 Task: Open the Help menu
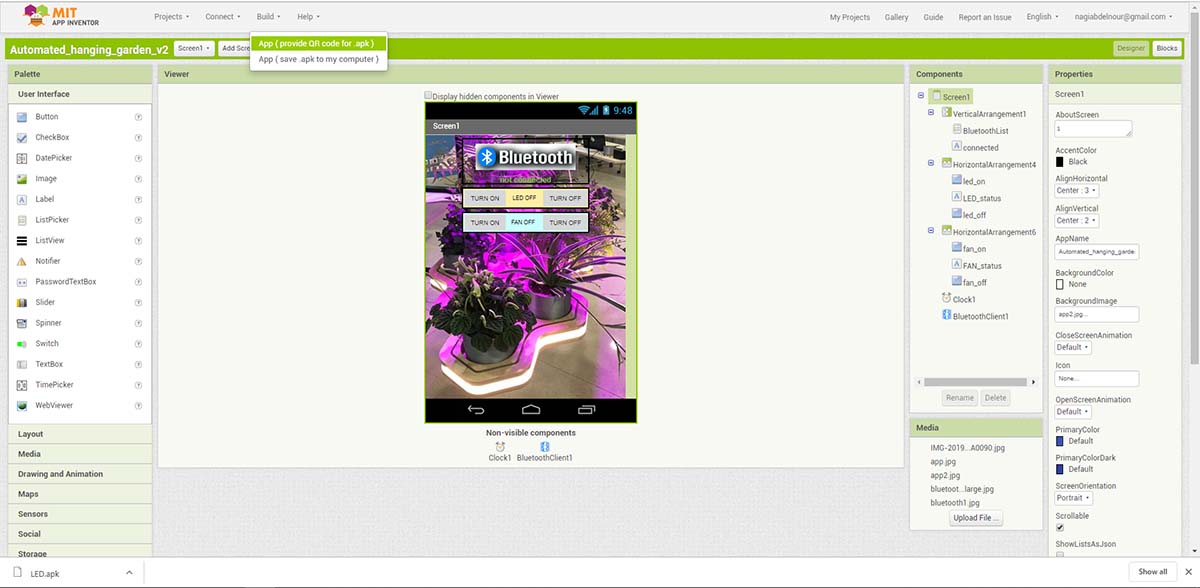tap(308, 16)
